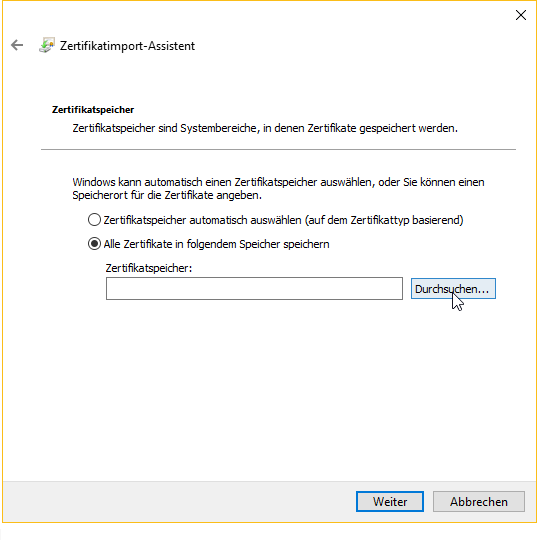Focus the empty Zertifikatspeicher text field
537x540 pixels.
[x=254, y=289]
